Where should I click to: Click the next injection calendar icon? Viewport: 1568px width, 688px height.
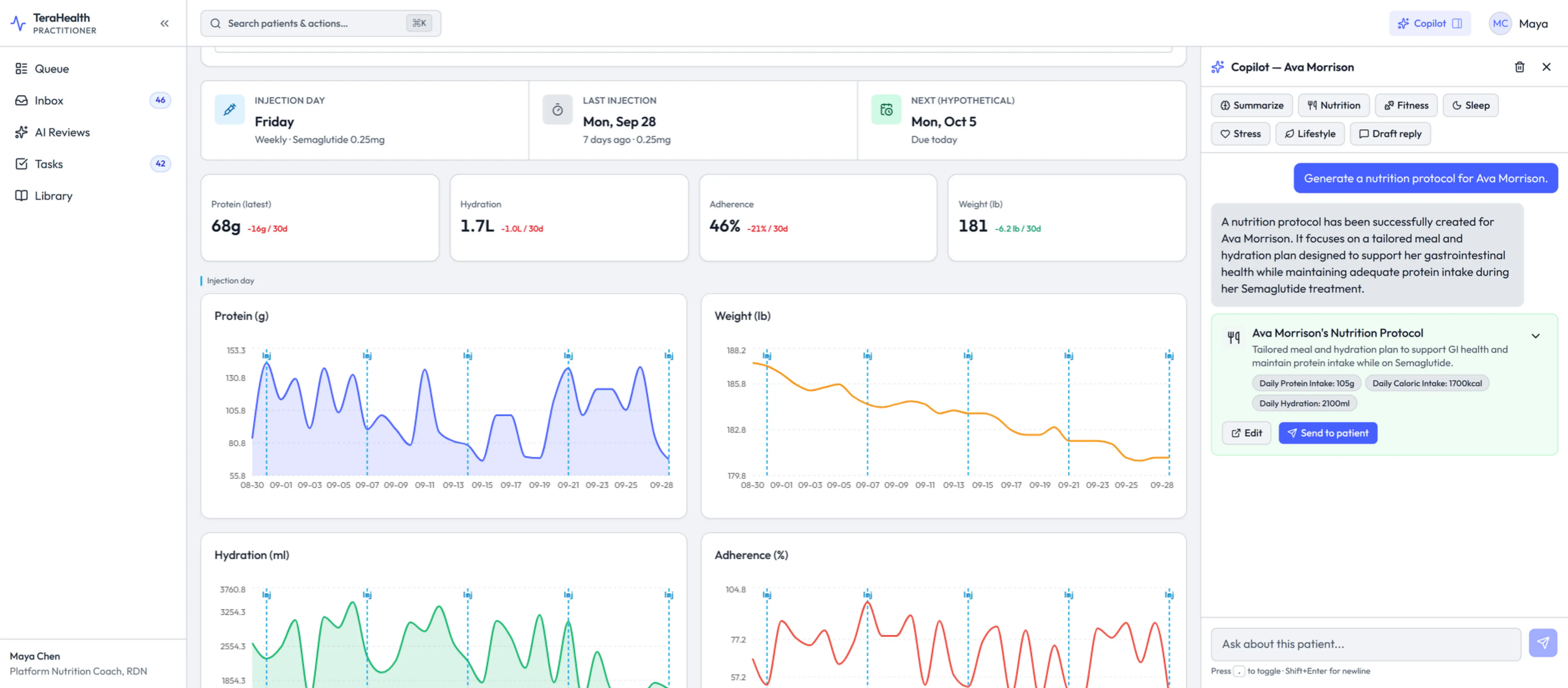pos(886,110)
